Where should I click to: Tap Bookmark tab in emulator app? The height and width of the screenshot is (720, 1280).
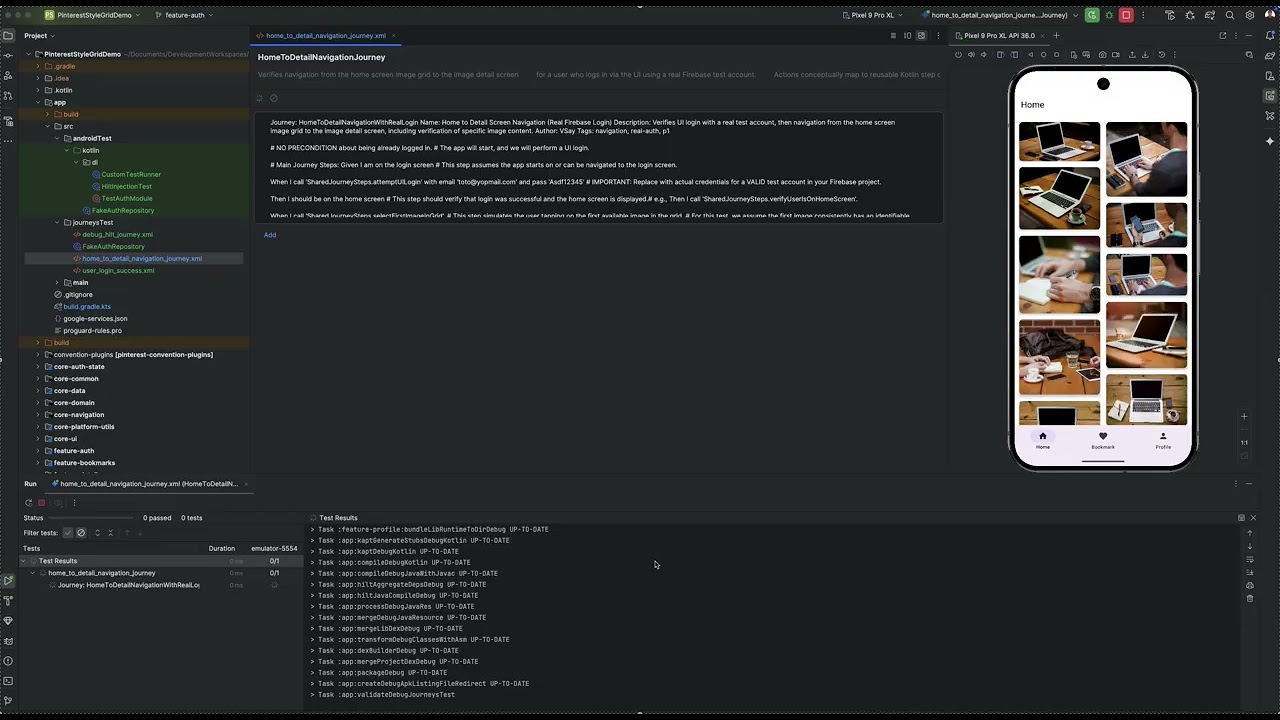coord(1103,440)
